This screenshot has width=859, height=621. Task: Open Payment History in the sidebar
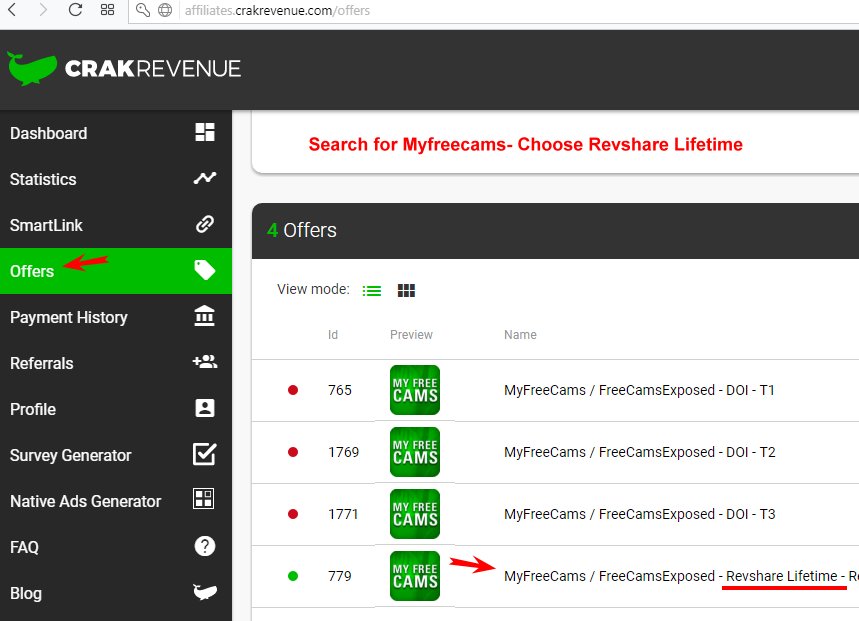(x=116, y=317)
